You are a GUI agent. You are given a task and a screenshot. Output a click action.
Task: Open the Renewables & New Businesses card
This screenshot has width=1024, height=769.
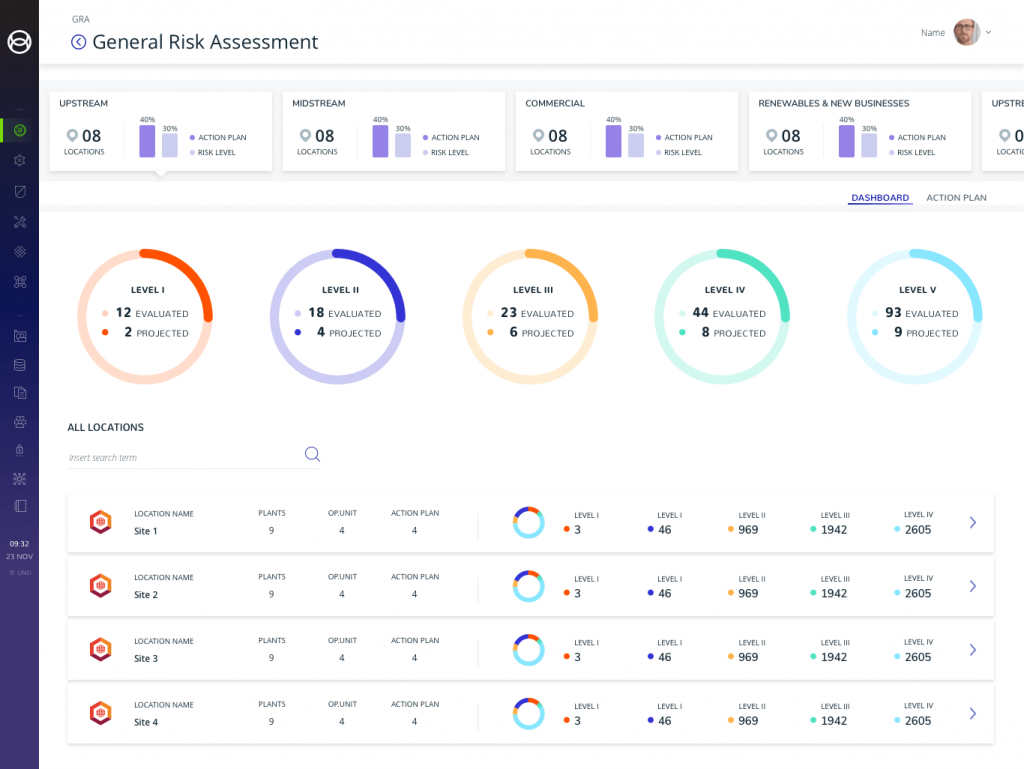pos(859,131)
